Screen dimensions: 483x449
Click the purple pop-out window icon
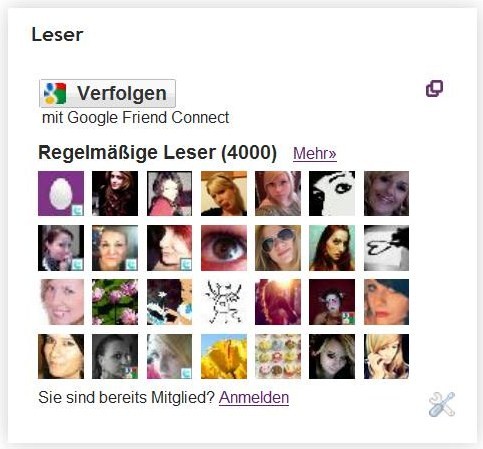click(434, 88)
